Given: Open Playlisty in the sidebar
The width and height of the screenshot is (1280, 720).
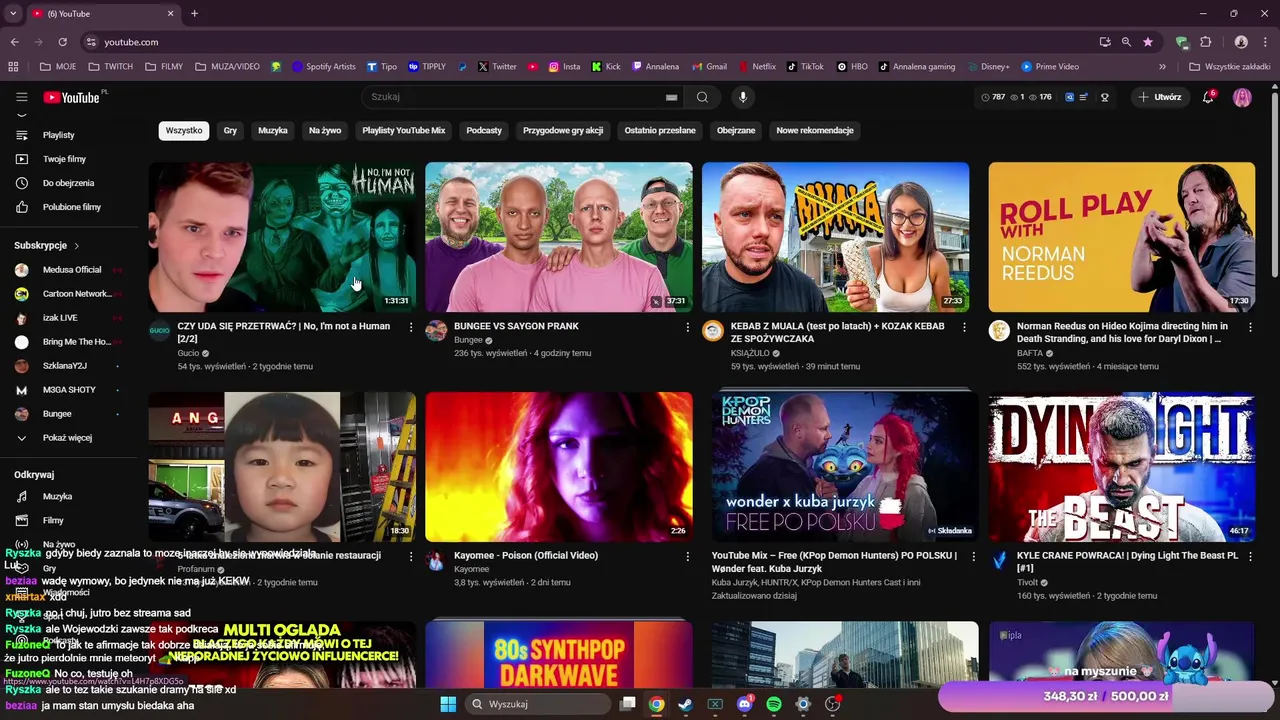Looking at the screenshot, I should click(x=60, y=135).
